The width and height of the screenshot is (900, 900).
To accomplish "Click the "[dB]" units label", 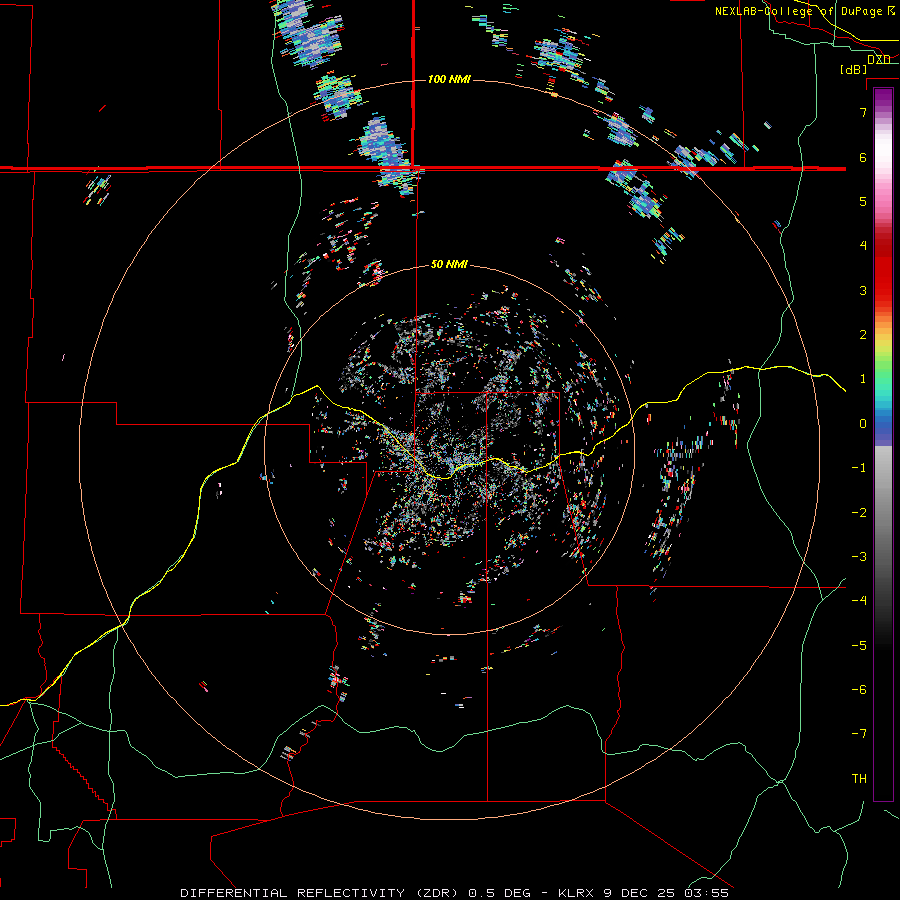I will 854,69.
